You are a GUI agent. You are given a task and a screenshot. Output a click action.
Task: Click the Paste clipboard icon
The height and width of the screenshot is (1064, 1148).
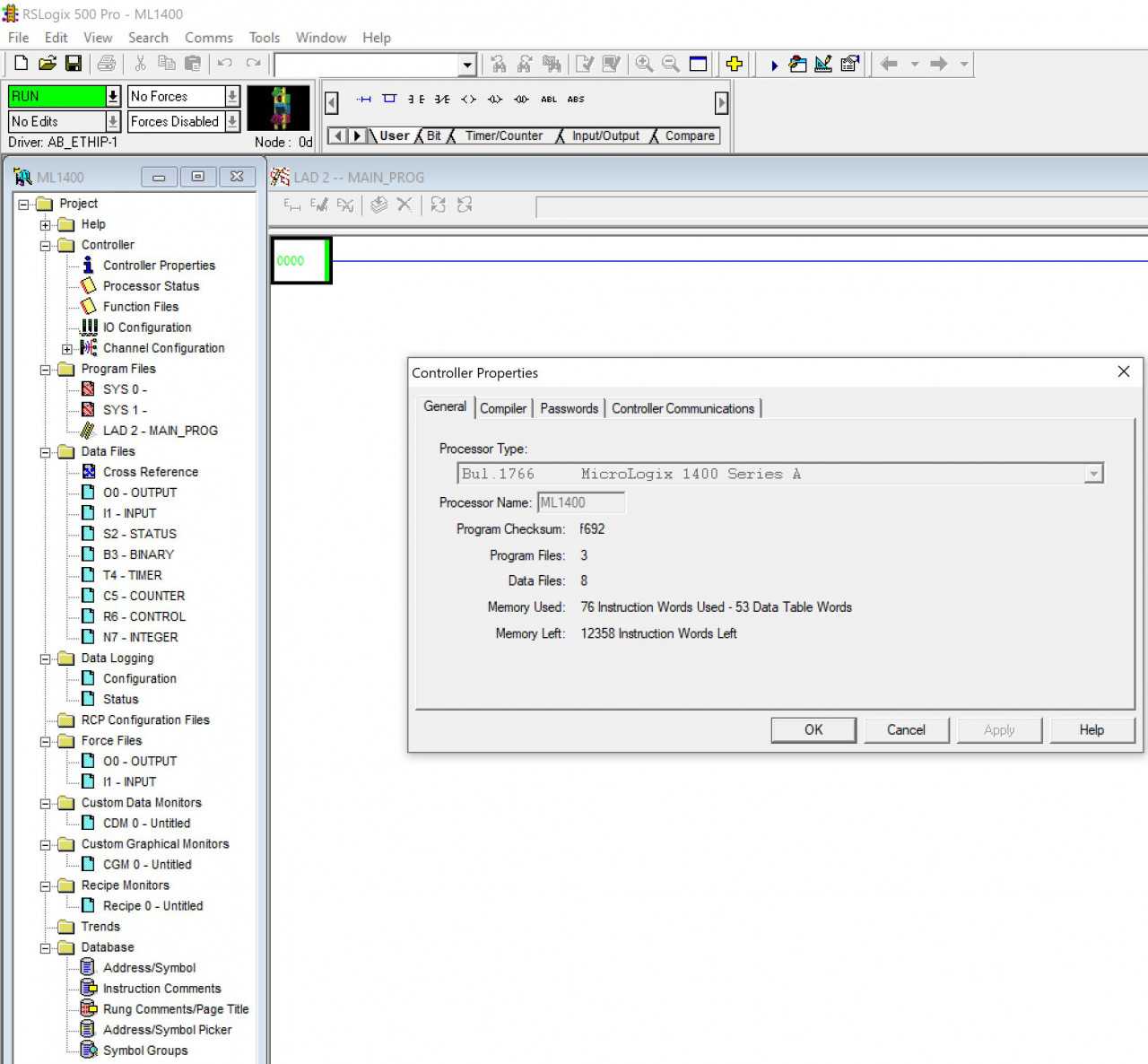click(x=193, y=64)
